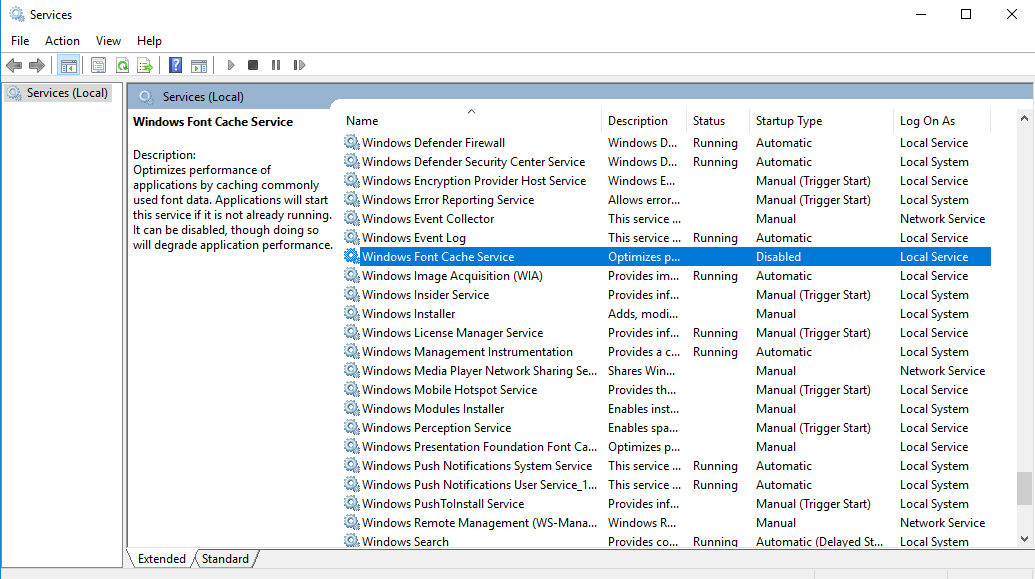Click the Disabled startup type cell

[x=778, y=257]
